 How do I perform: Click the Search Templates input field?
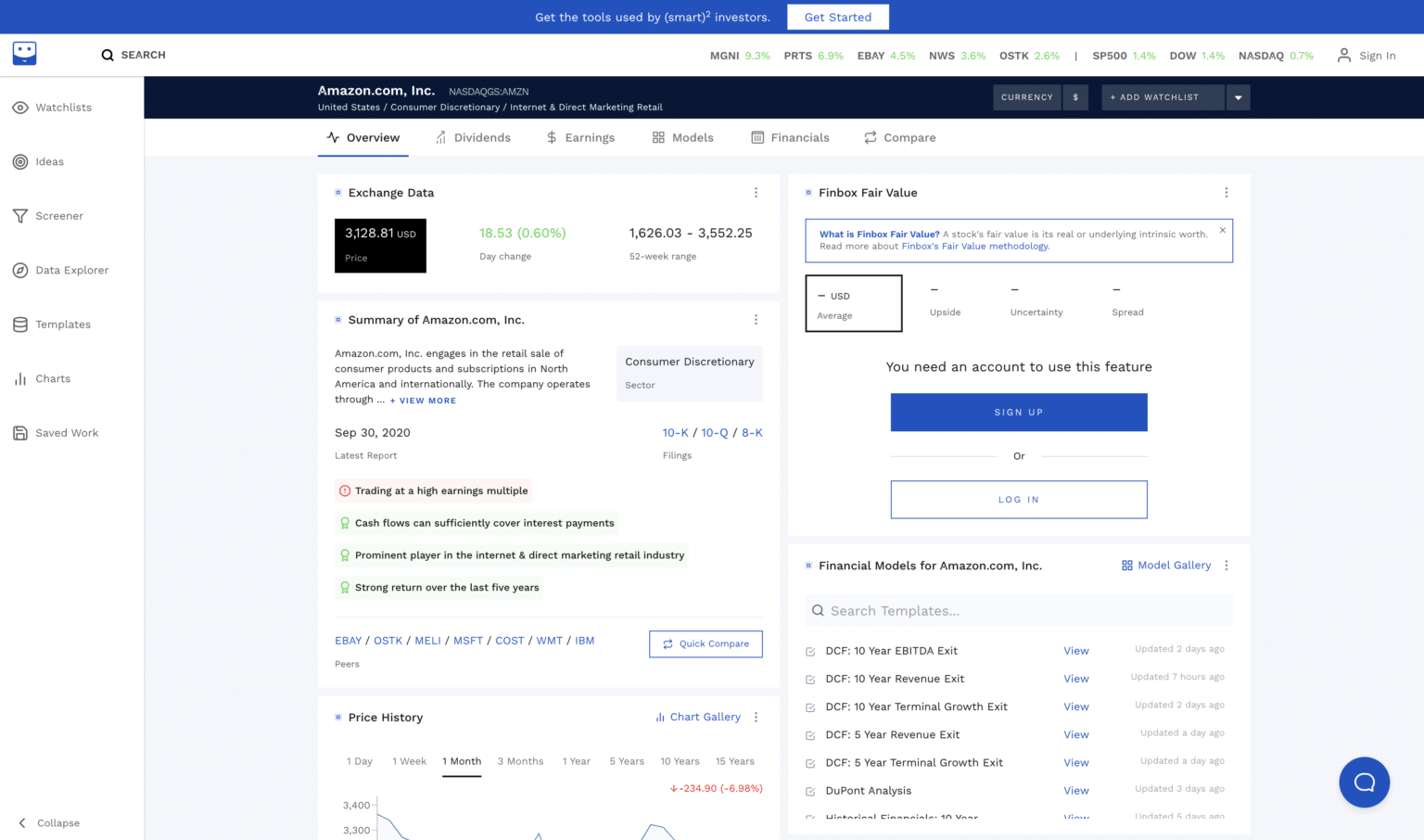(x=1019, y=611)
